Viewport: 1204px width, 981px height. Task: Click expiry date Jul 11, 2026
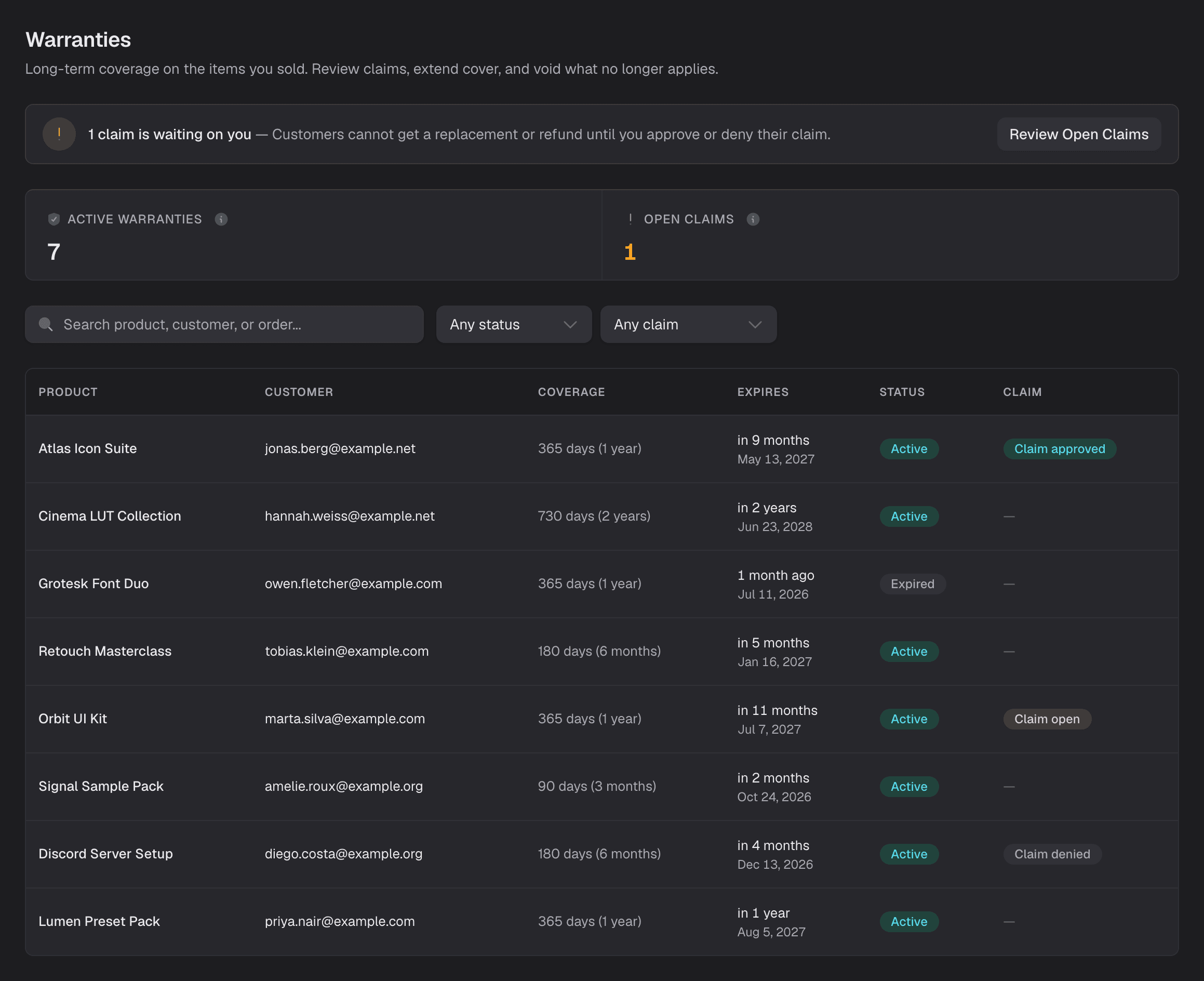coord(773,594)
